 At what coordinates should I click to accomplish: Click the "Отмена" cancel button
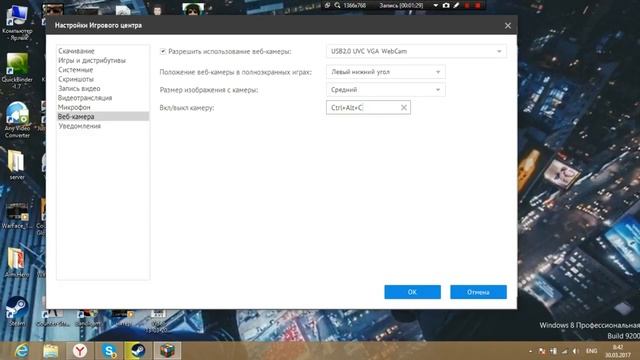[478, 292]
